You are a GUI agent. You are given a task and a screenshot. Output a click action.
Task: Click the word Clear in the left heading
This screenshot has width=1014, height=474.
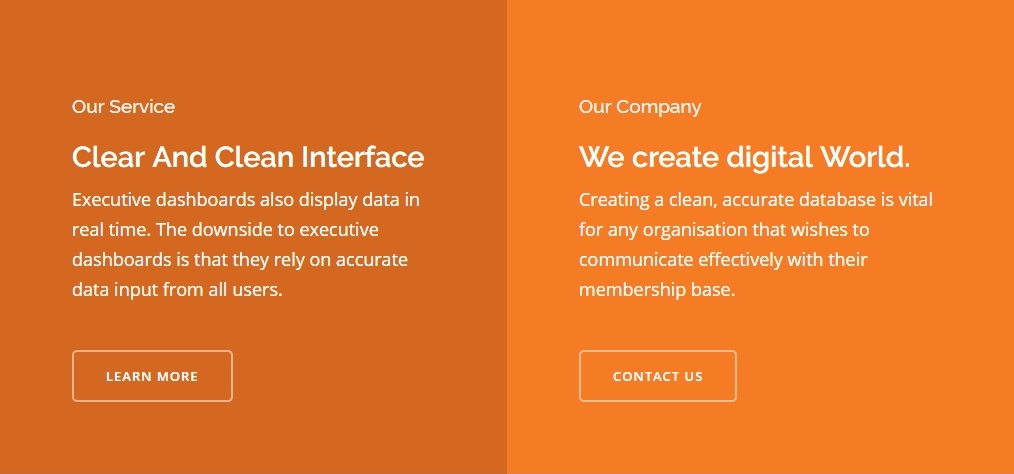[x=107, y=157]
